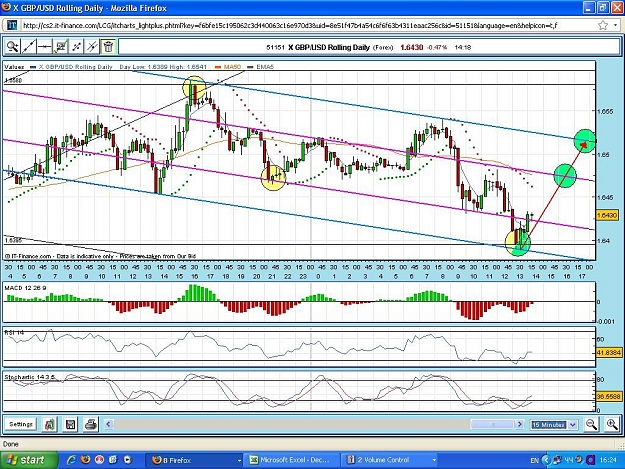Open the 2 Volume Control taskbar group

(389, 460)
